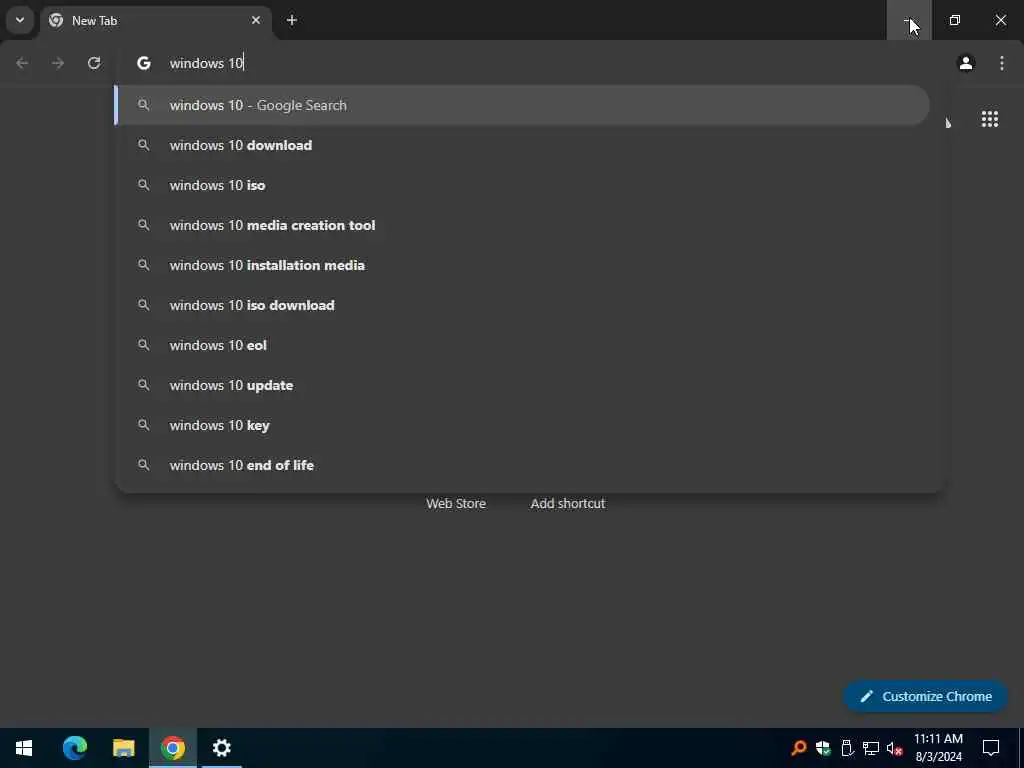Choose the 'windows 10 update' suggestion
Screen dimensions: 1024x768
[x=522, y=385]
